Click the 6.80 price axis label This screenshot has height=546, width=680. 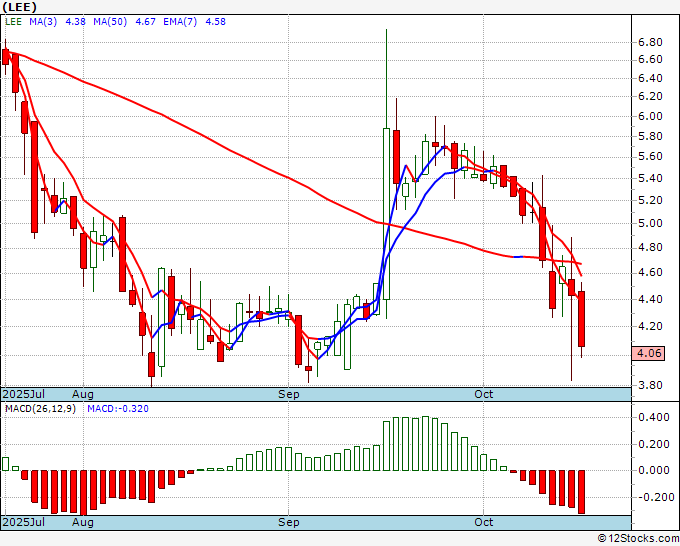(x=650, y=43)
